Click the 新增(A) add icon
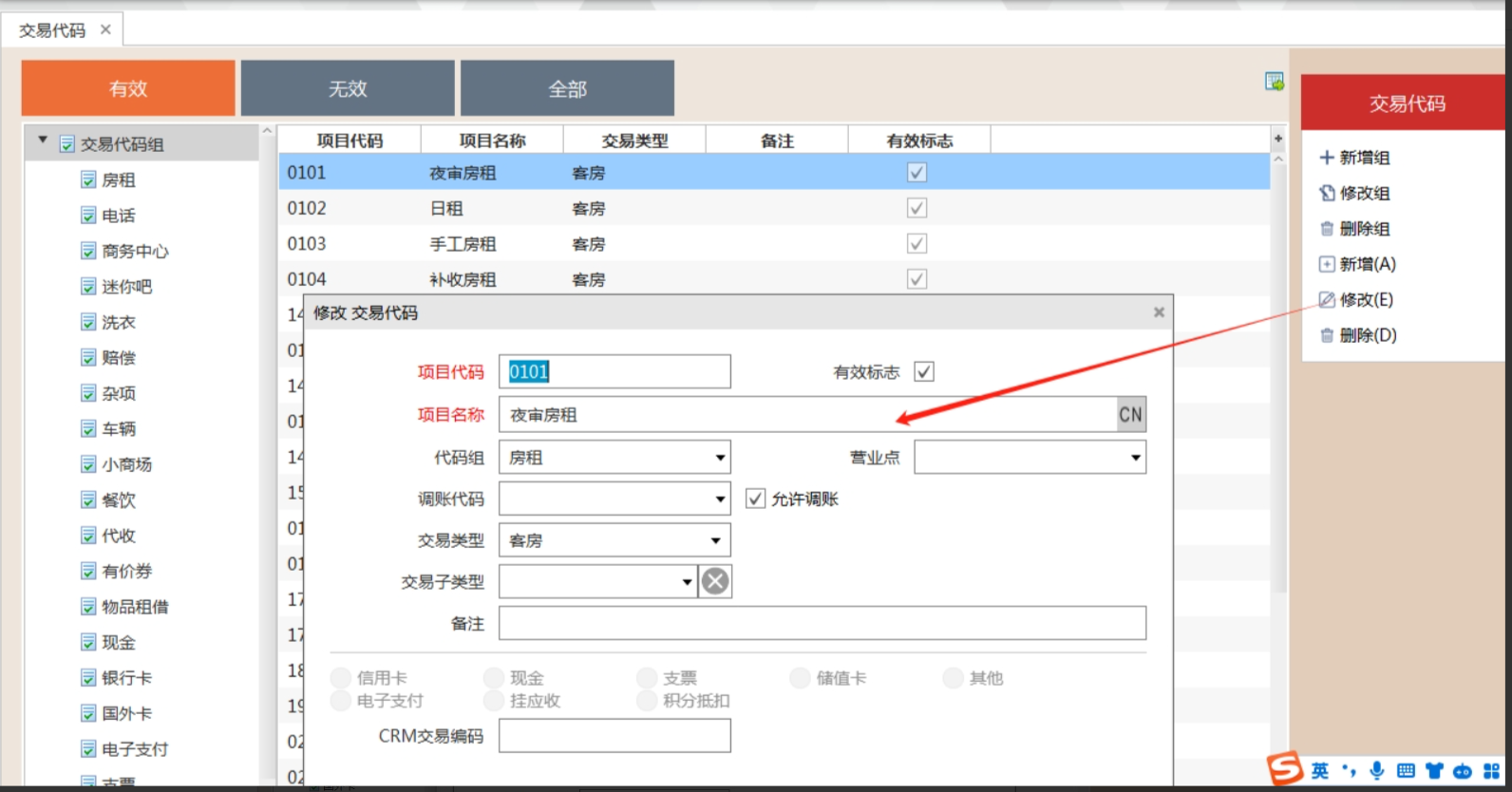Screen dimensions: 1512x792 (x=1327, y=264)
